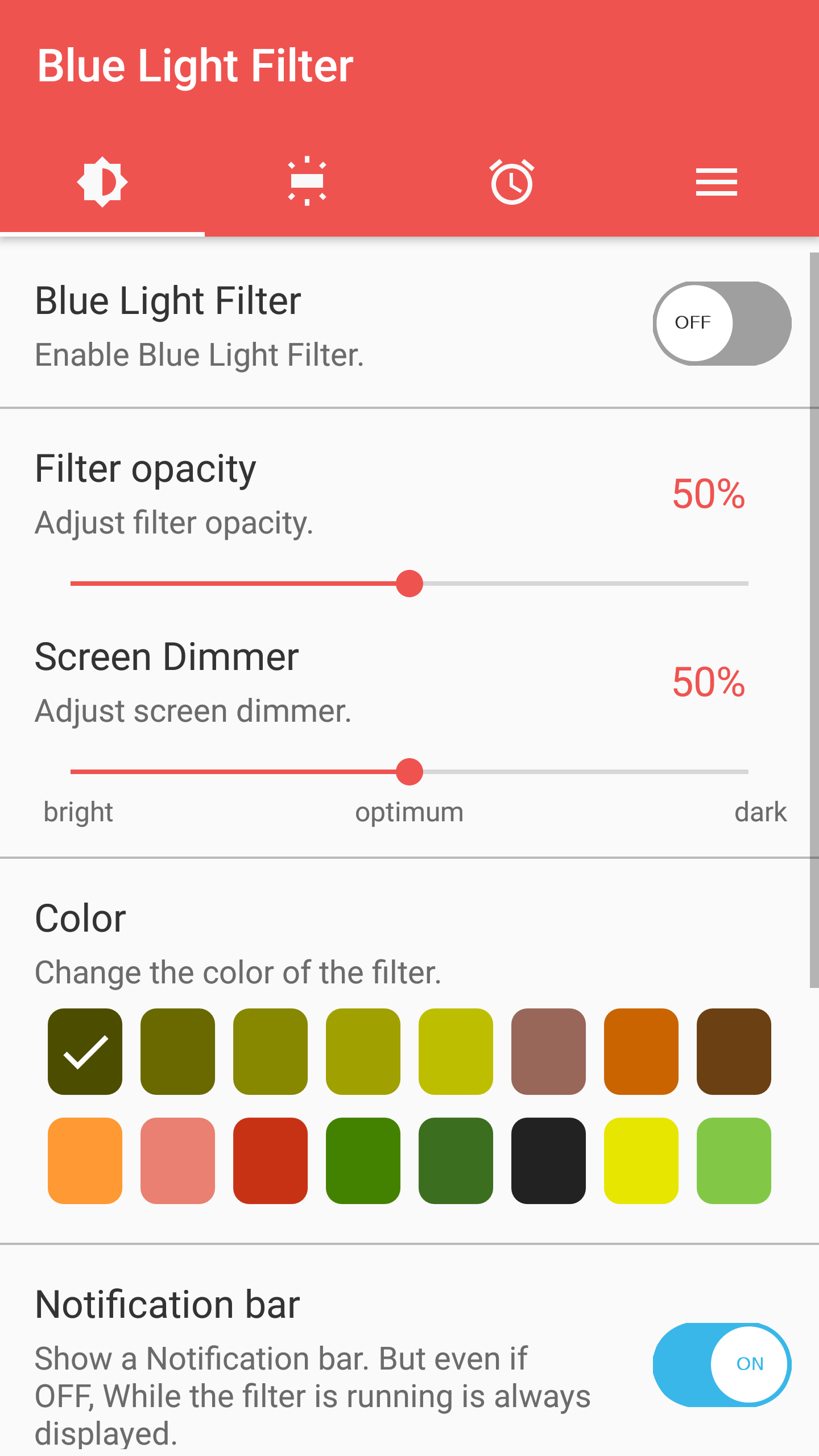Open the brightness filter tab icon
819x1456 pixels.
click(102, 182)
